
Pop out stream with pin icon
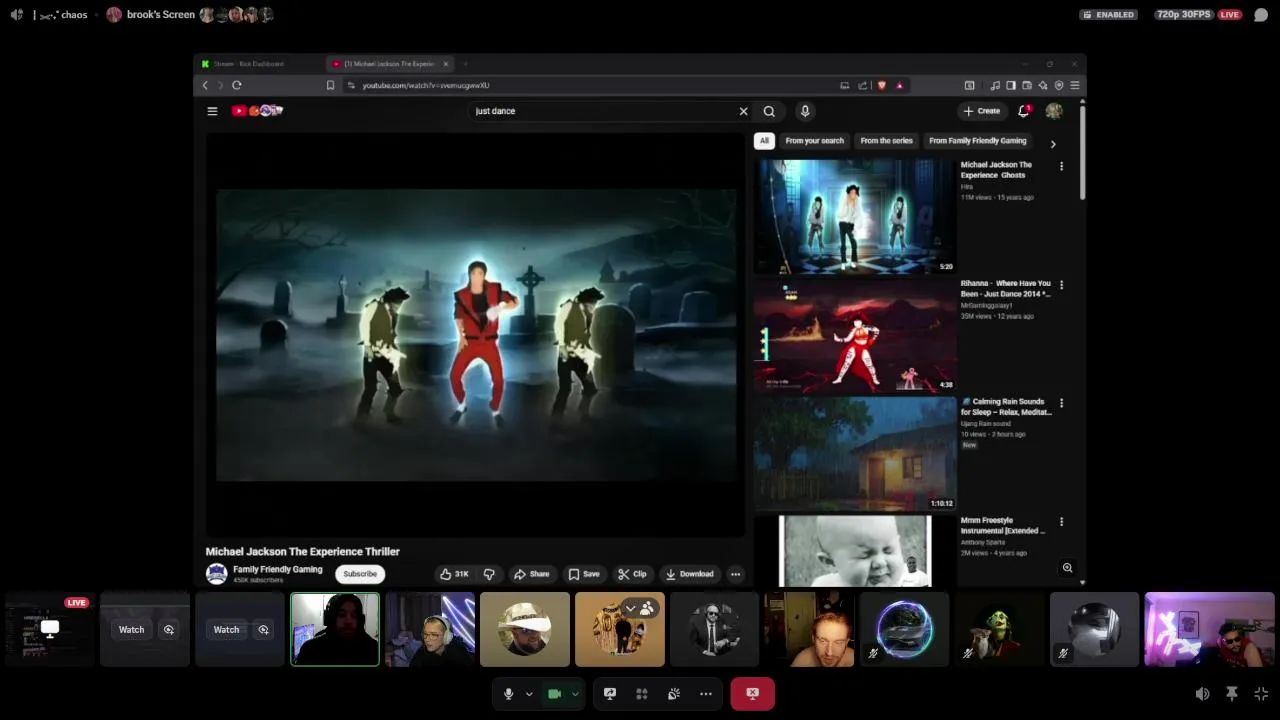tap(1232, 694)
